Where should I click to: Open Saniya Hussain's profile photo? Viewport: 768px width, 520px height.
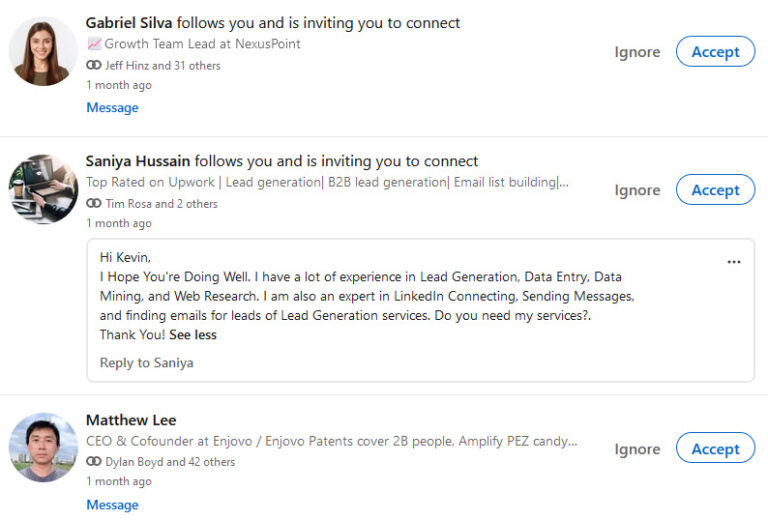click(43, 189)
